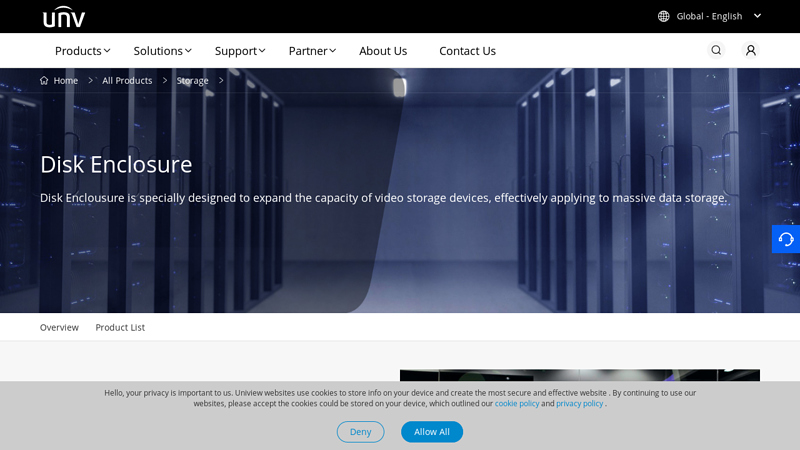This screenshot has height=450, width=800.
Task: Click the user account icon
Action: click(750, 50)
